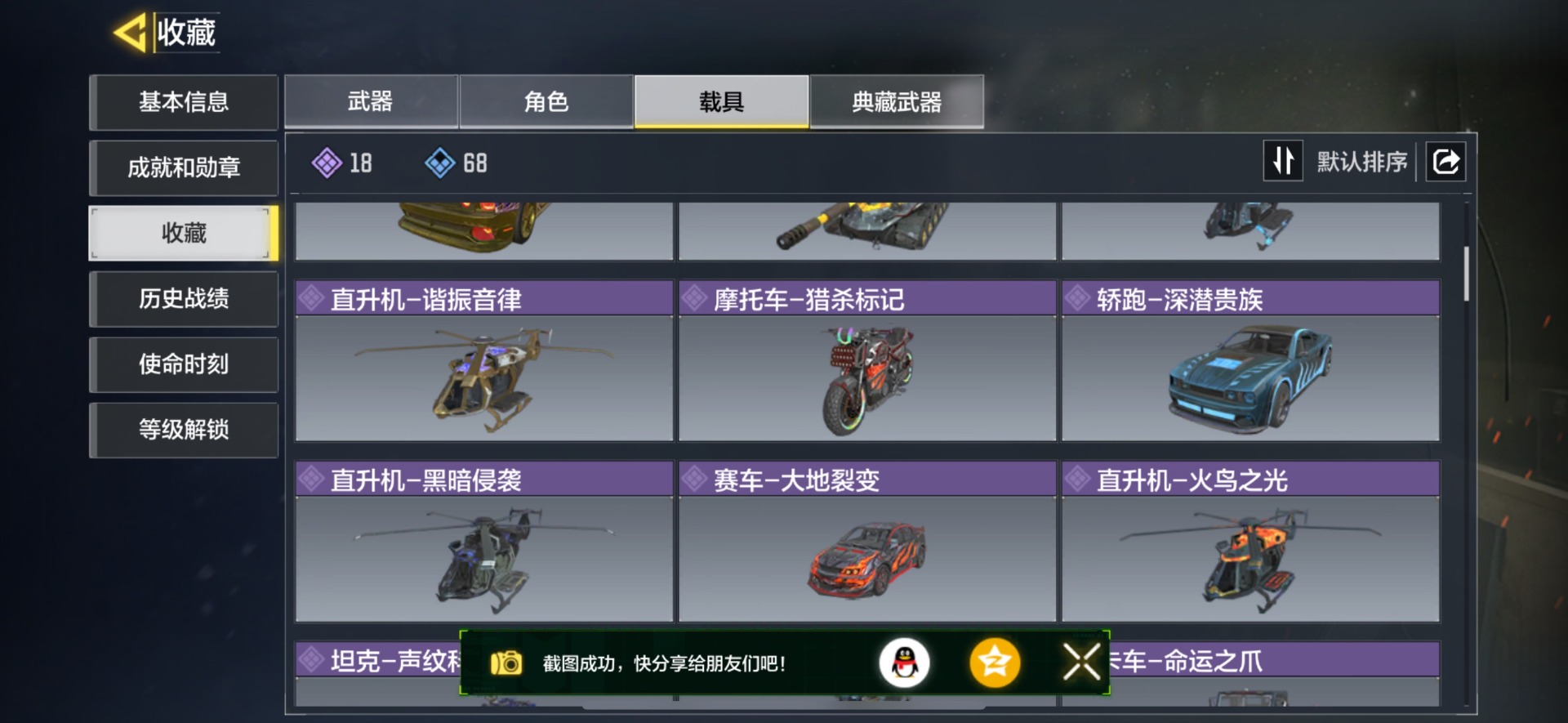Screen dimensions: 1568x723
Task: Toggle the sort order arrows icon
Action: tap(1283, 161)
